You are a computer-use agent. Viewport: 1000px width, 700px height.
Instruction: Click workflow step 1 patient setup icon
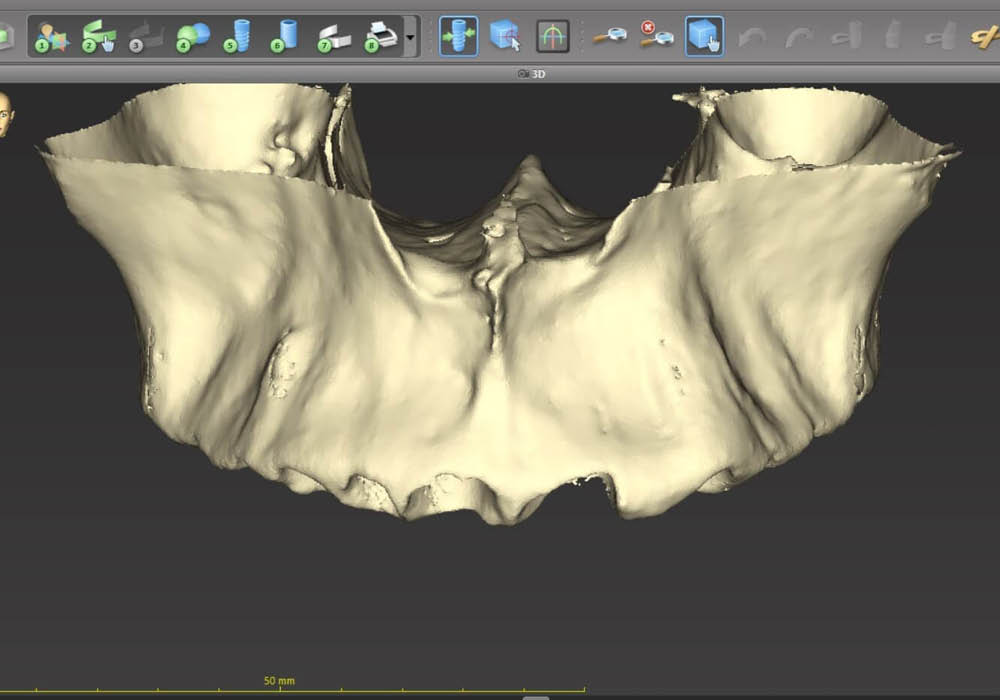pyautogui.click(x=51, y=36)
